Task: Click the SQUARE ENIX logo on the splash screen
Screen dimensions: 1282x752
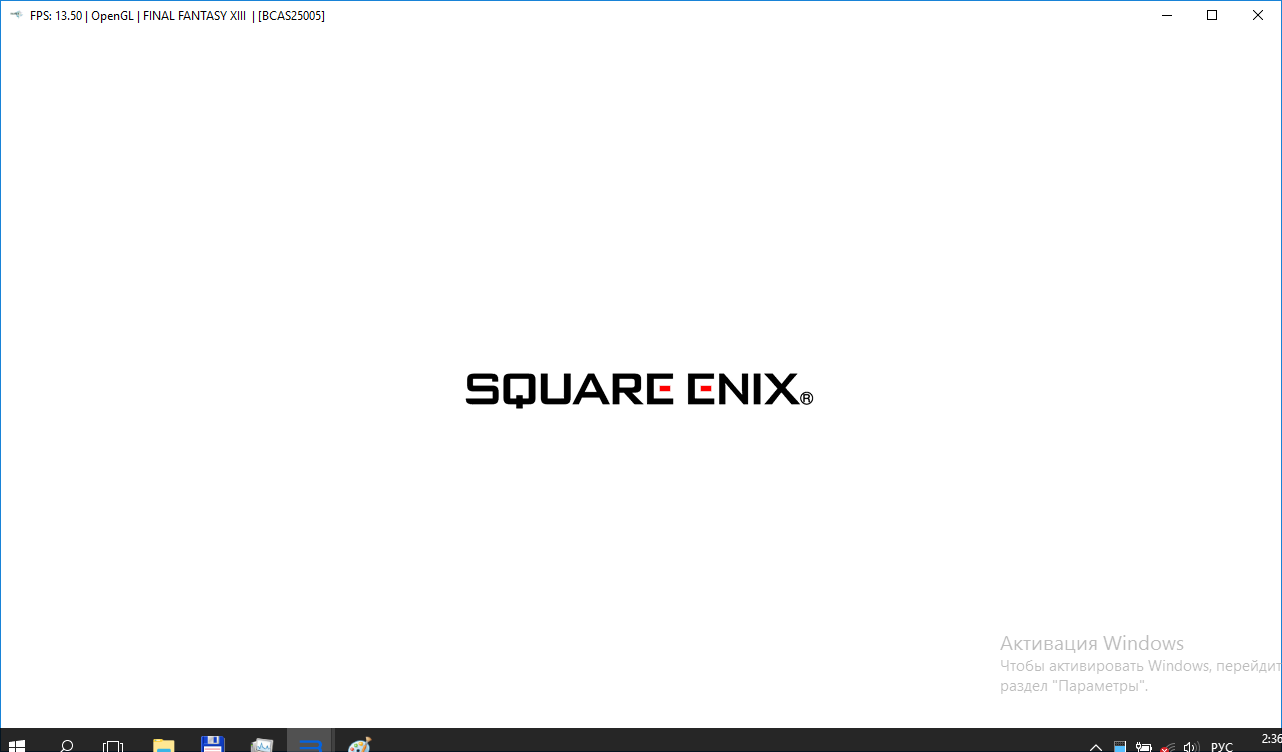Action: pyautogui.click(x=640, y=389)
